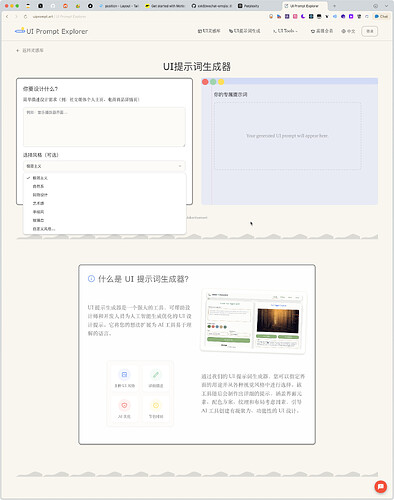Viewport: 394px width, 500px height.
Task: Click the design description textarea
Action: (104, 127)
